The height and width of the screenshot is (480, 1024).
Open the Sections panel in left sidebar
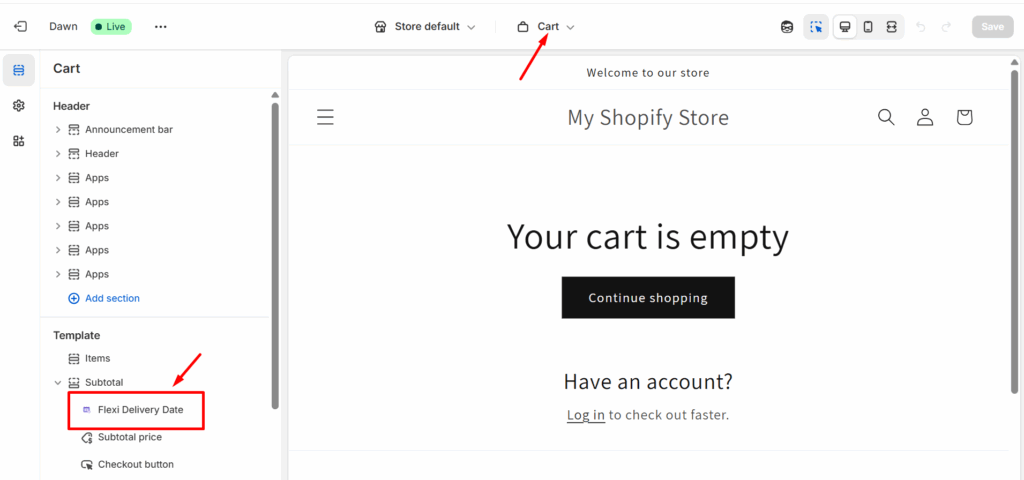click(19, 70)
